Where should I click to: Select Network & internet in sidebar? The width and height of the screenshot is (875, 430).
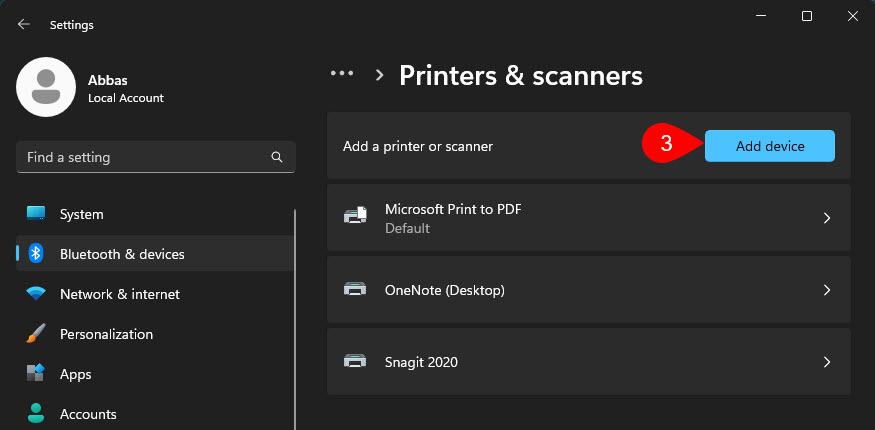pyautogui.click(x=119, y=294)
